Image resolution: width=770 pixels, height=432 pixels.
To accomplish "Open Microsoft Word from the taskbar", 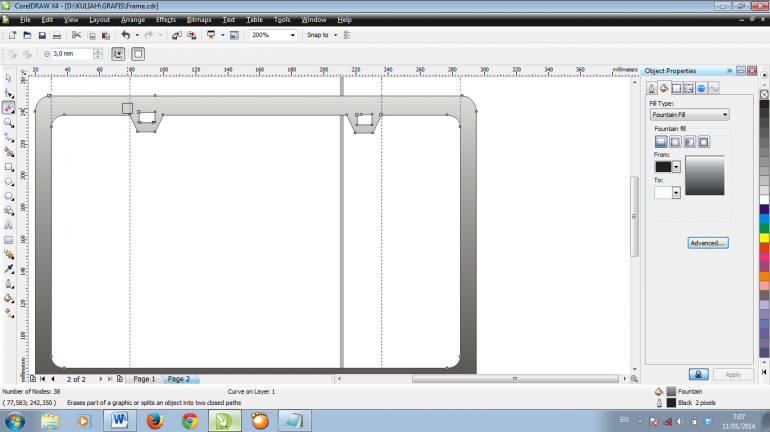I will [119, 421].
